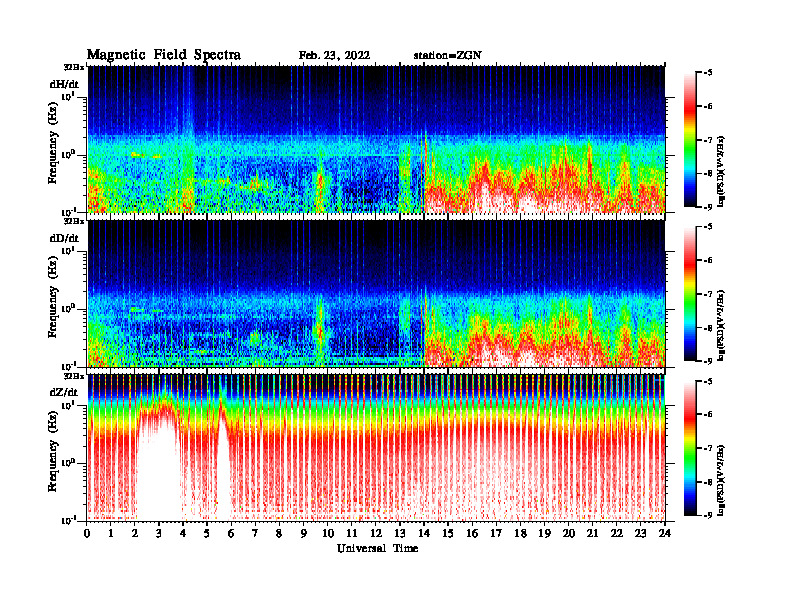This screenshot has height=612, width=792.
Task: Click the color bar beside the dD/dt plot
Action: click(x=690, y=294)
